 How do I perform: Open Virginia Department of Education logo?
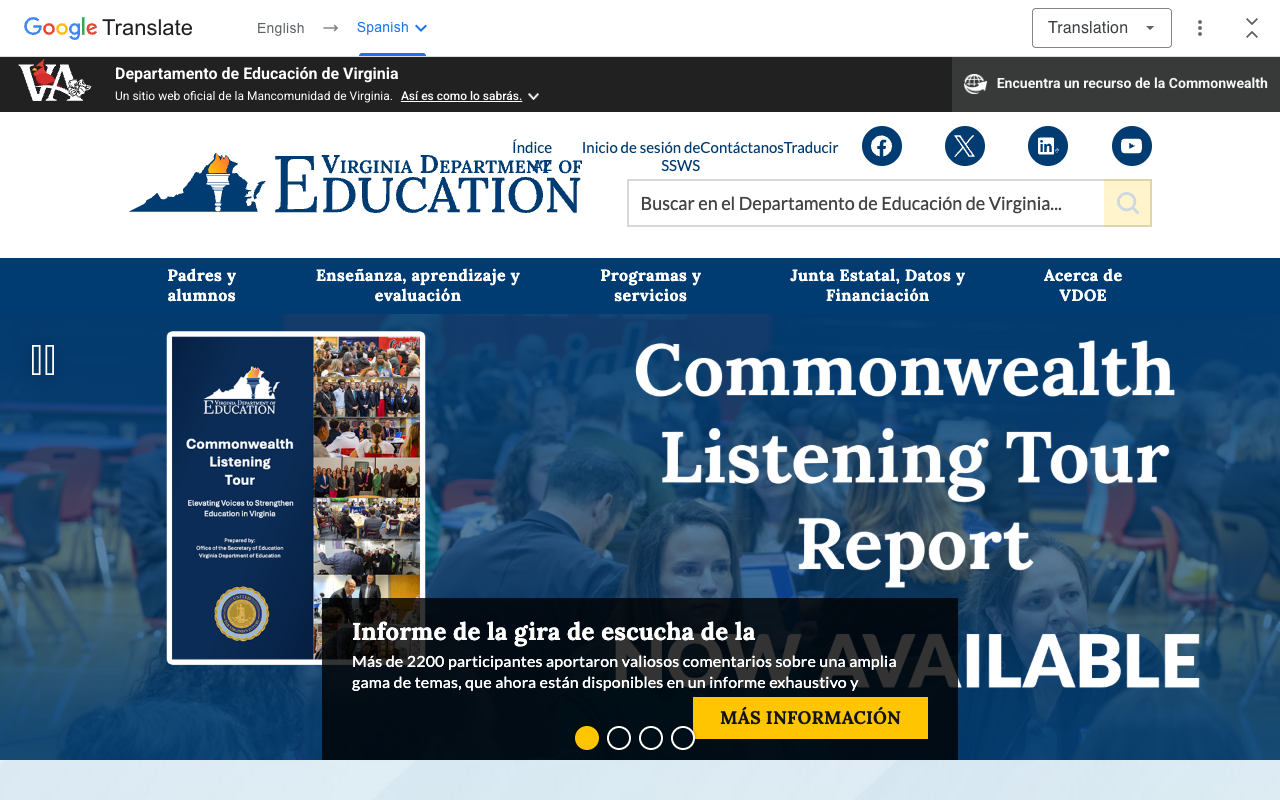point(355,183)
